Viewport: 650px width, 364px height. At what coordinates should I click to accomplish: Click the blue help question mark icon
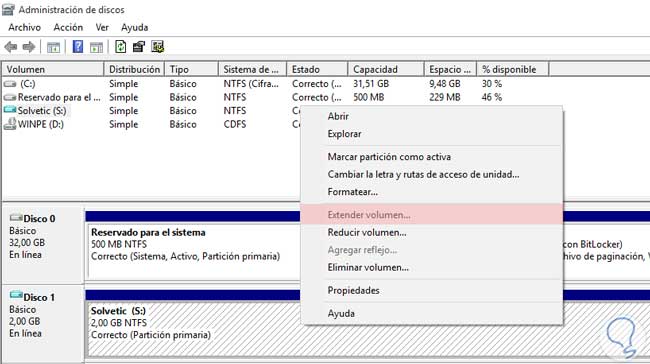click(78, 46)
